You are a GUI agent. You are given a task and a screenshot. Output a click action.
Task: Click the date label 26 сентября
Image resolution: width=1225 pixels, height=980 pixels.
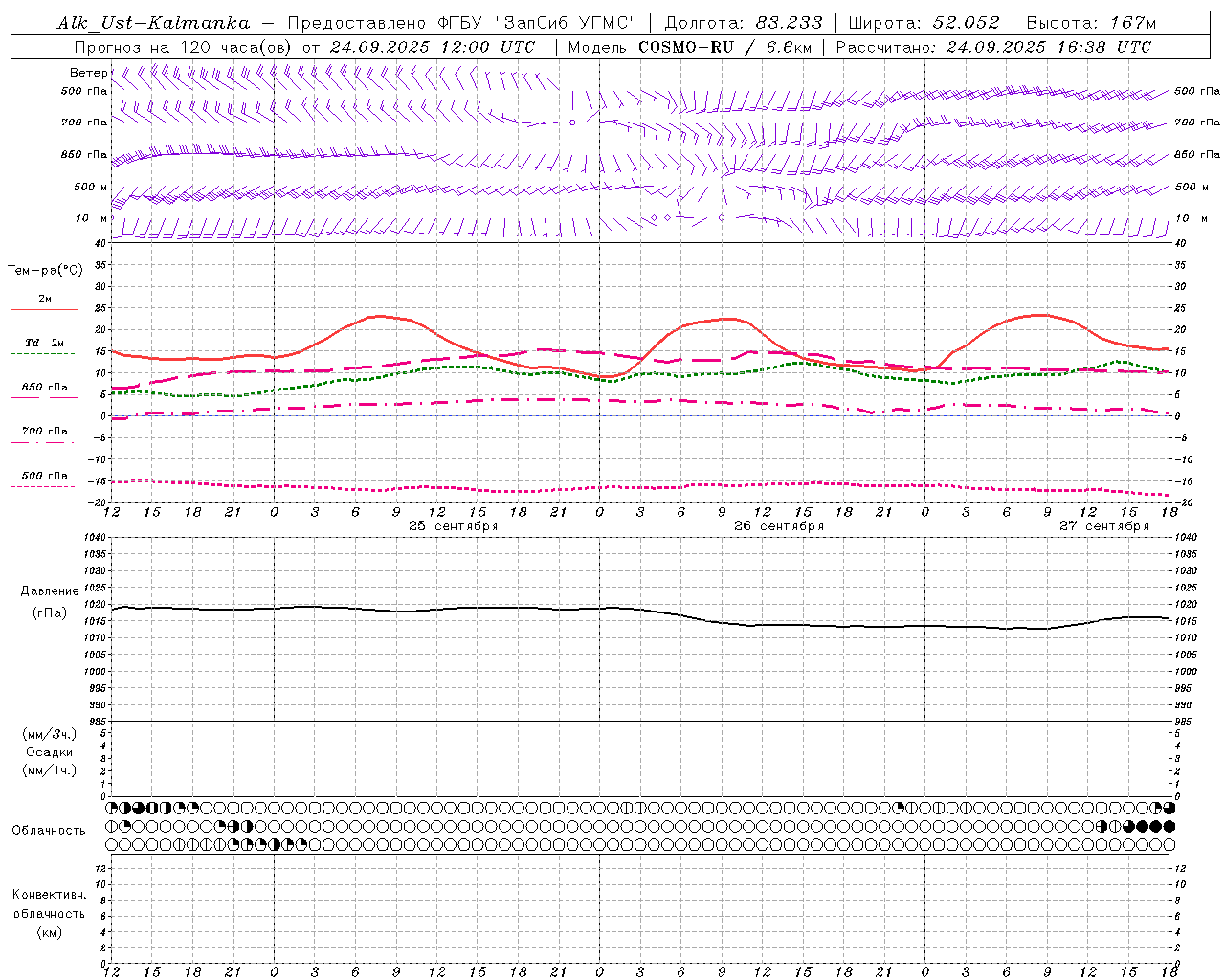[x=779, y=526]
